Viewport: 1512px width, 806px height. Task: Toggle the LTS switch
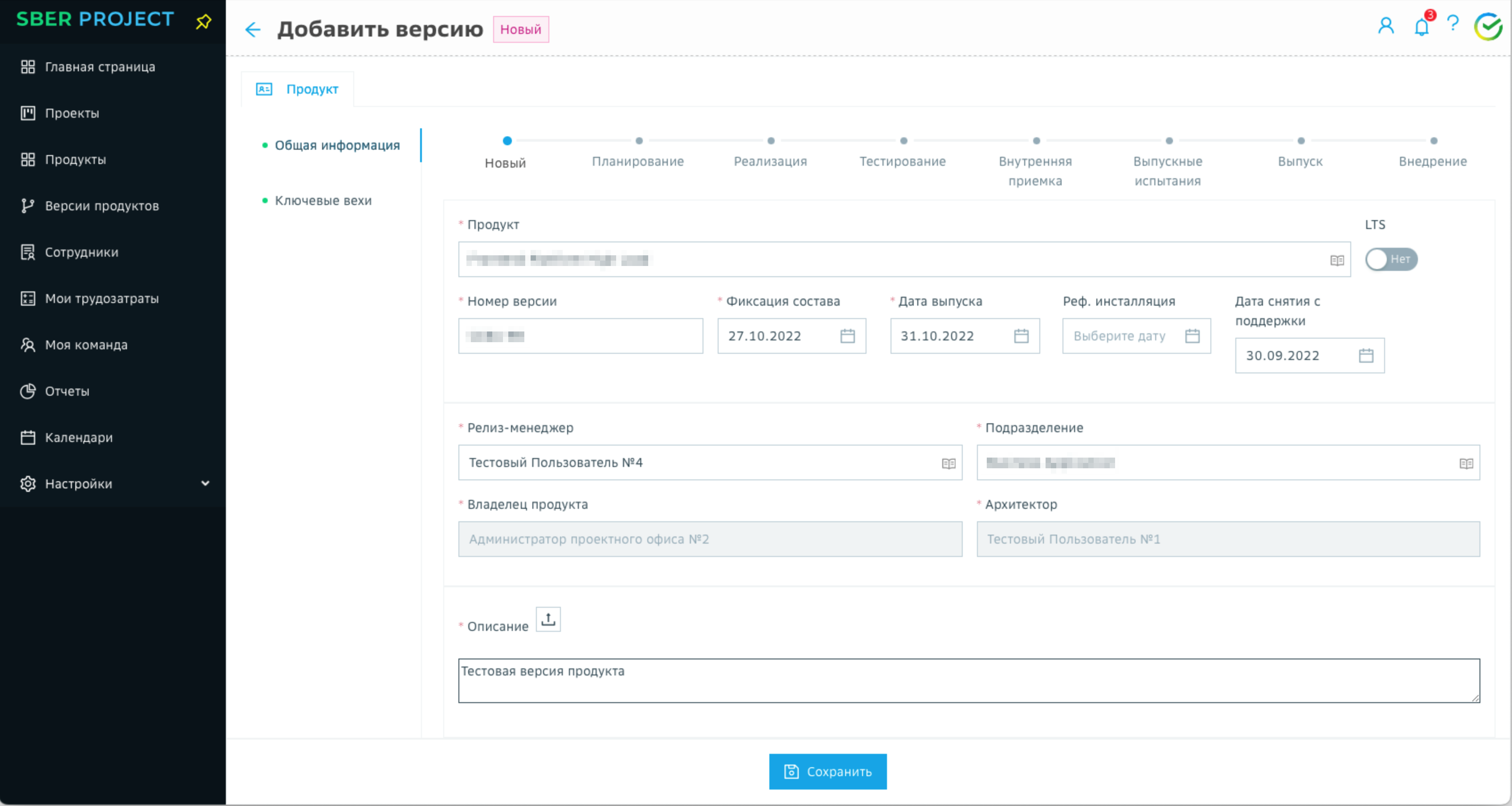coord(1390,259)
